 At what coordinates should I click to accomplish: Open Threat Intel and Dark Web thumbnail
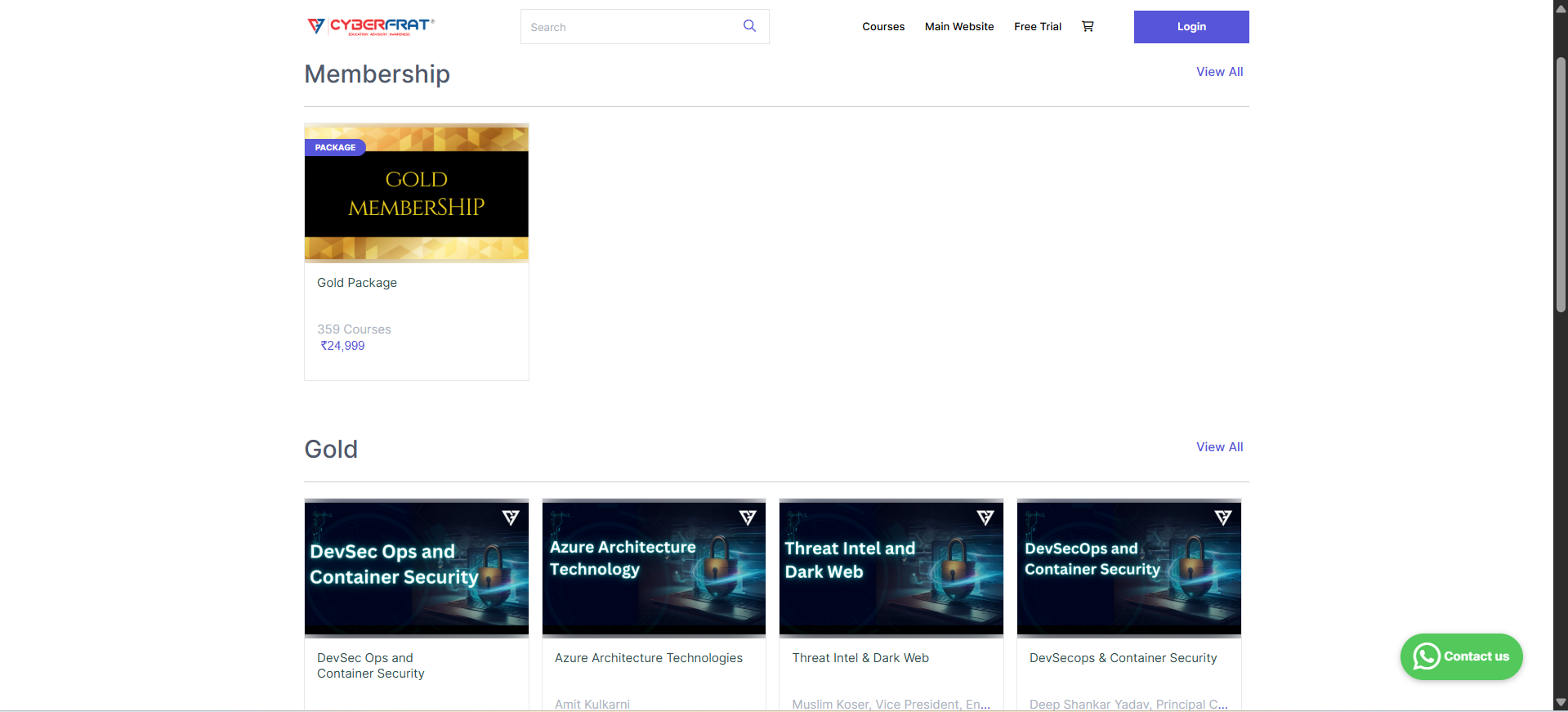point(891,568)
